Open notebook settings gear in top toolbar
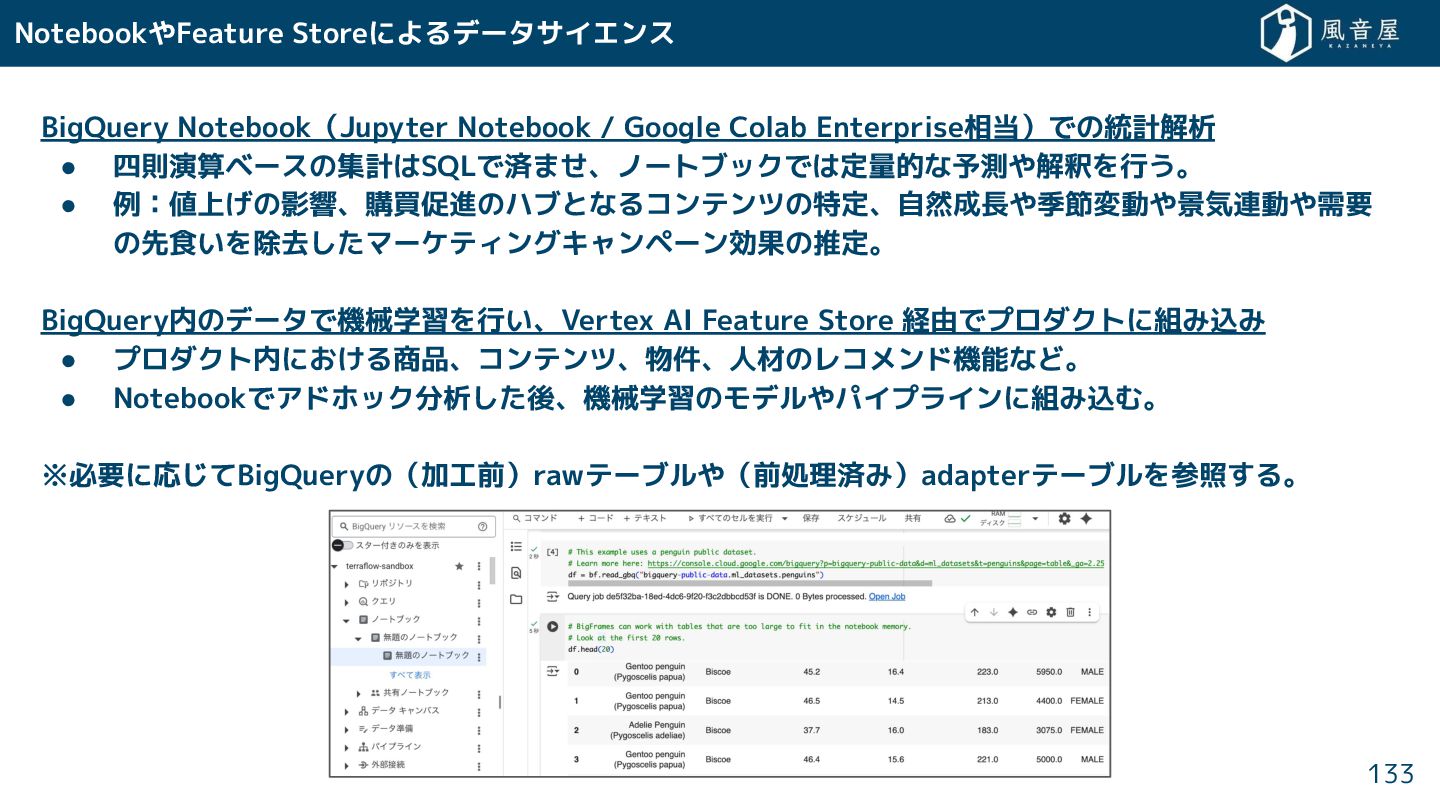 tap(1064, 519)
